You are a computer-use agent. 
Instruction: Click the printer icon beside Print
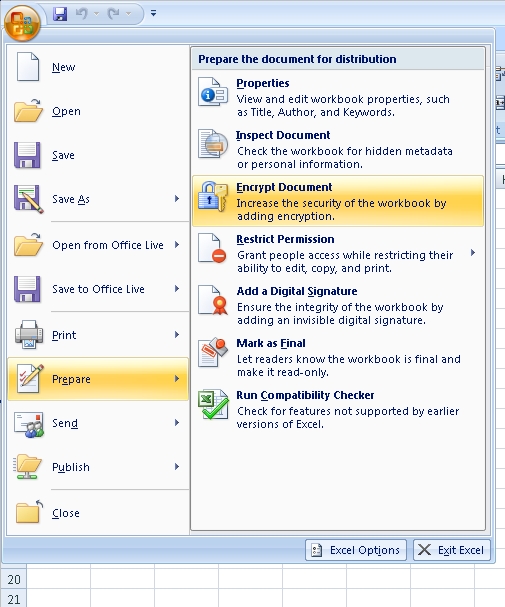point(29,334)
